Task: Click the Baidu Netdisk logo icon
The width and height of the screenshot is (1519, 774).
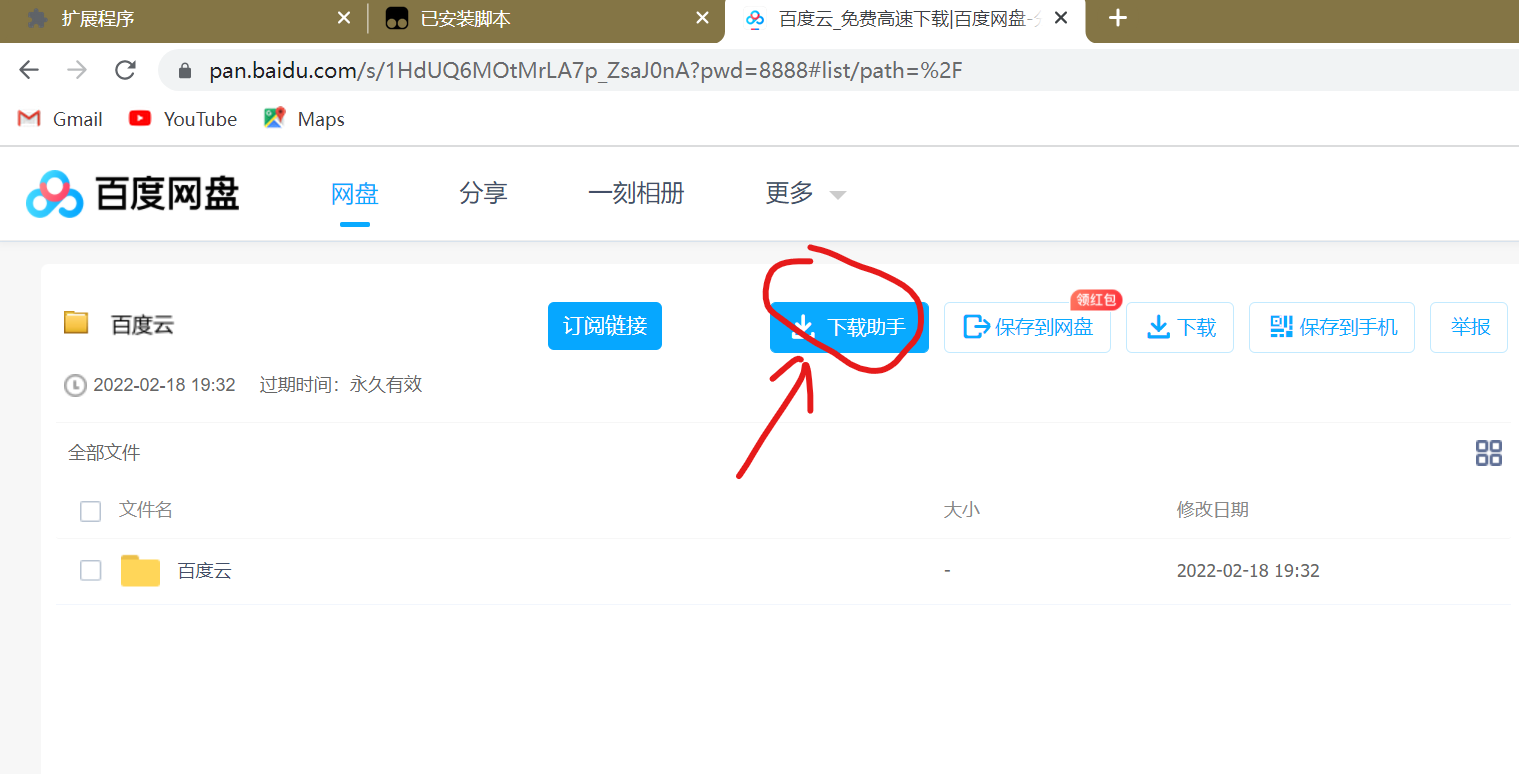Action: (x=54, y=194)
